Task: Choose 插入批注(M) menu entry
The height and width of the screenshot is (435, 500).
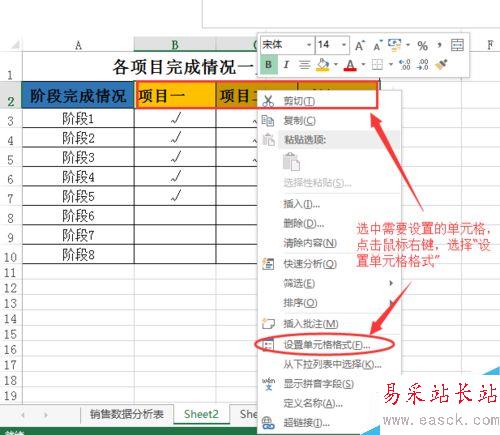Action: (x=330, y=324)
